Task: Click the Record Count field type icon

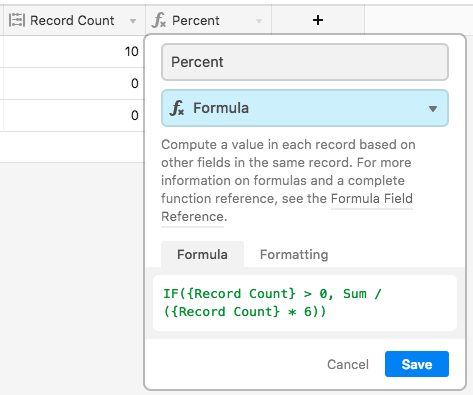Action: coord(17,20)
